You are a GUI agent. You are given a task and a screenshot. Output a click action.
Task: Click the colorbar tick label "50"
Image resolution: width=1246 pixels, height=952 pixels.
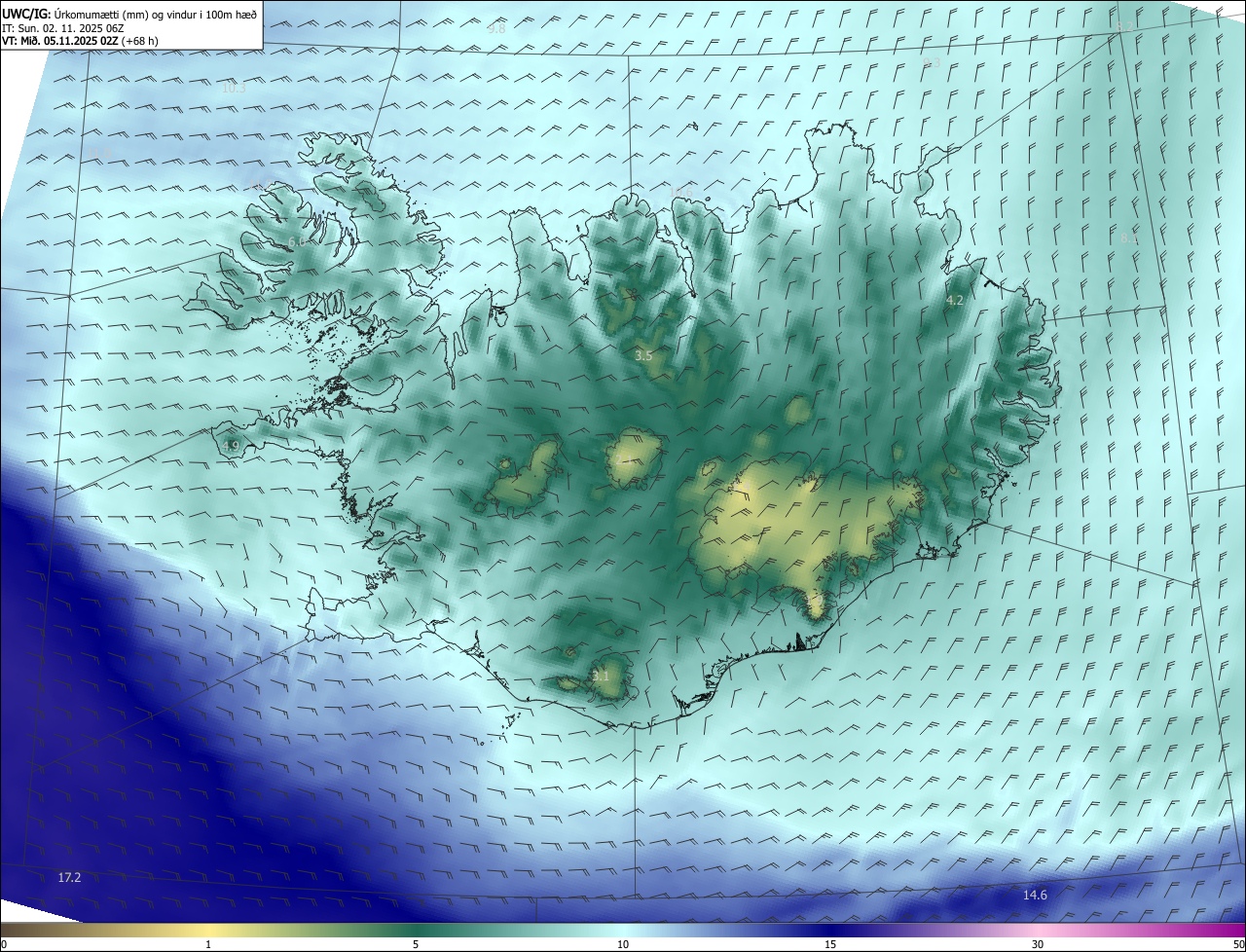point(1238,944)
